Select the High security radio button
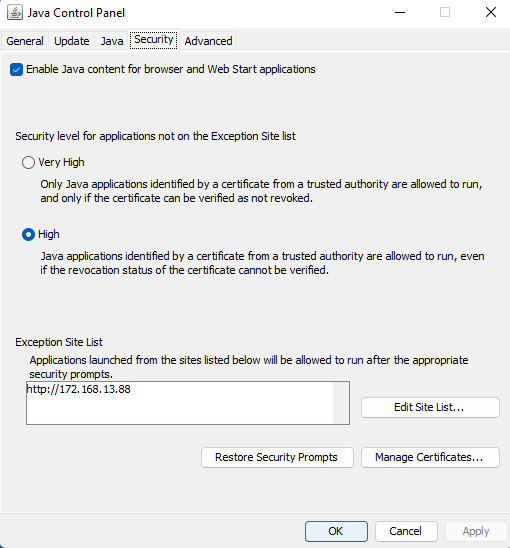This screenshot has width=510, height=548. coord(28,235)
